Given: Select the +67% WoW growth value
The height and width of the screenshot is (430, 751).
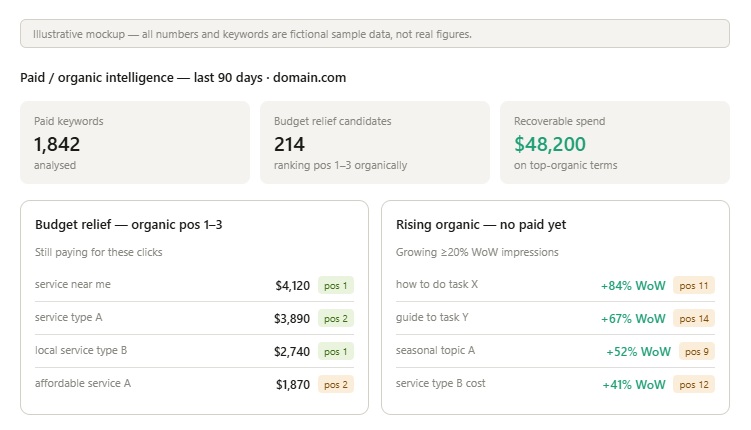Looking at the screenshot, I should 633,319.
